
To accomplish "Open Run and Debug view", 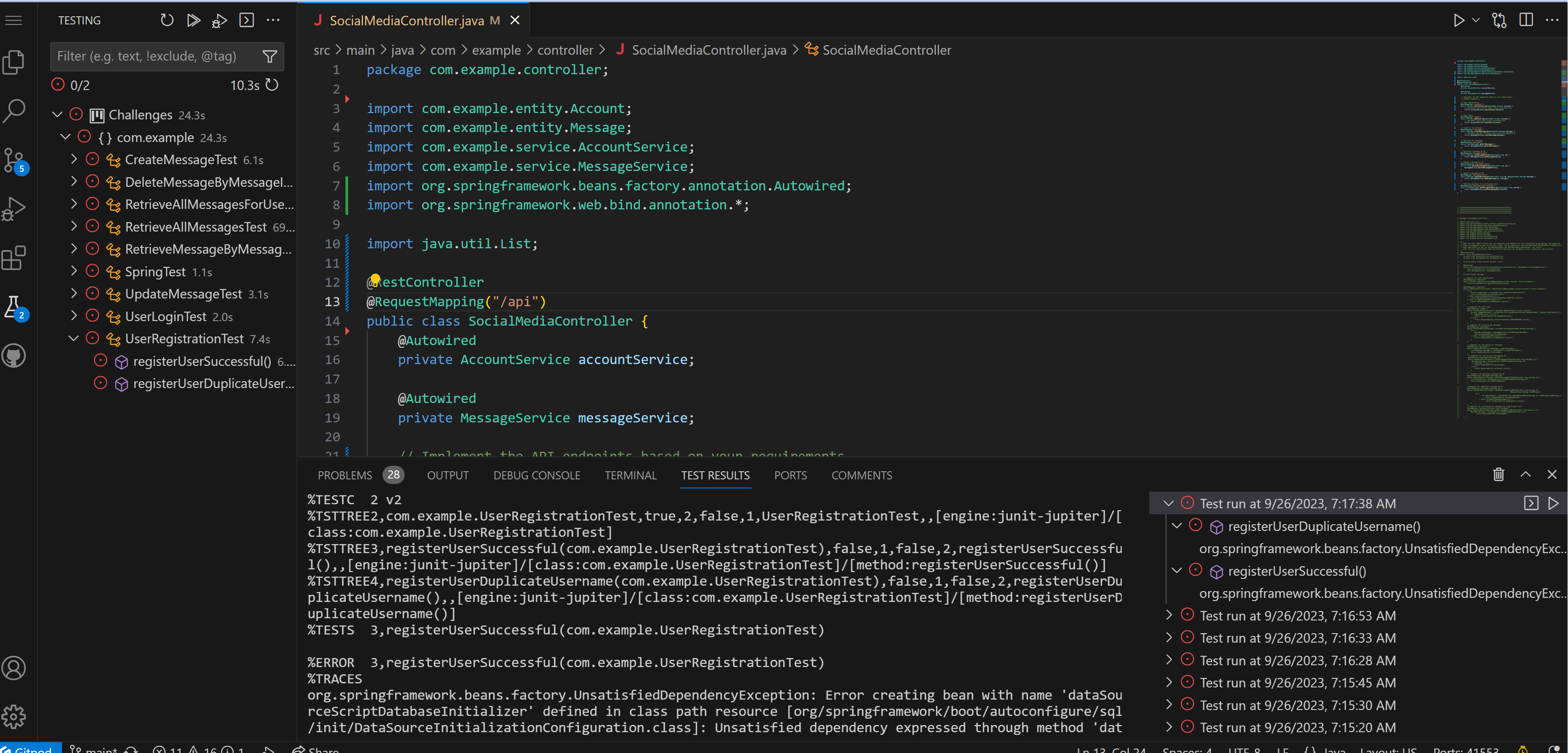I will (x=14, y=209).
